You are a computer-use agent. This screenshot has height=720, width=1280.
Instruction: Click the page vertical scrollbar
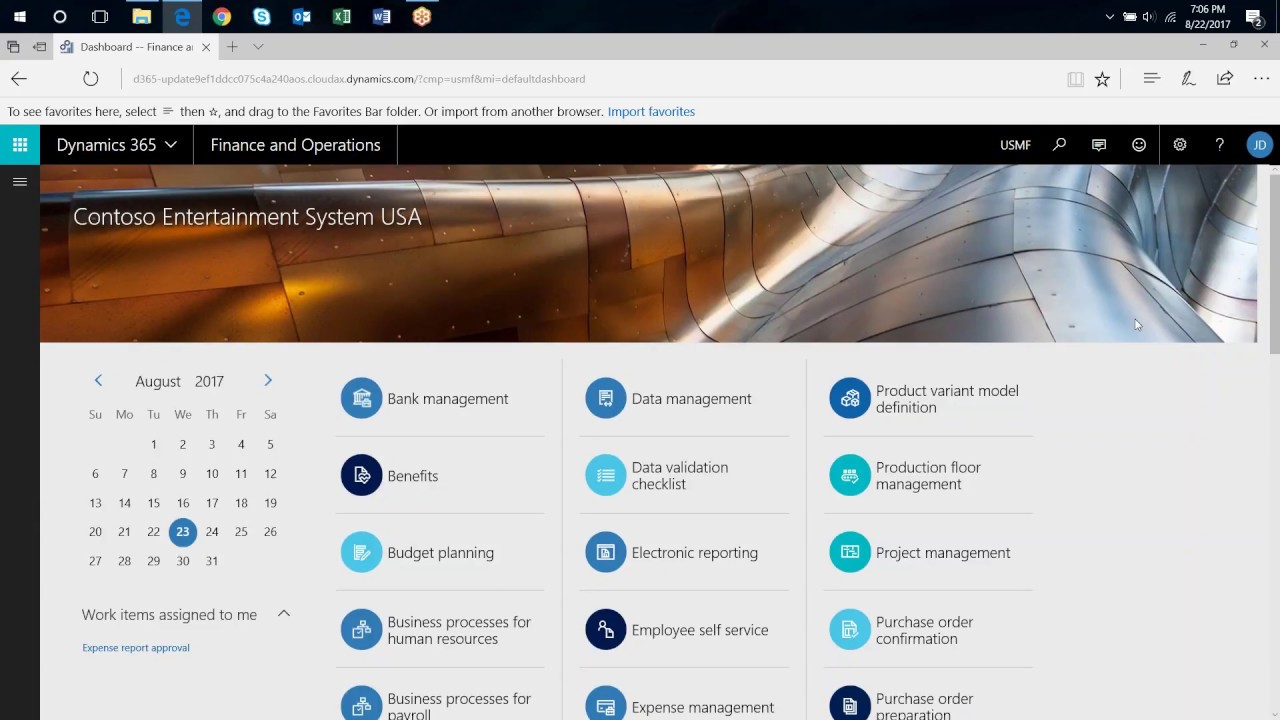point(1274,262)
